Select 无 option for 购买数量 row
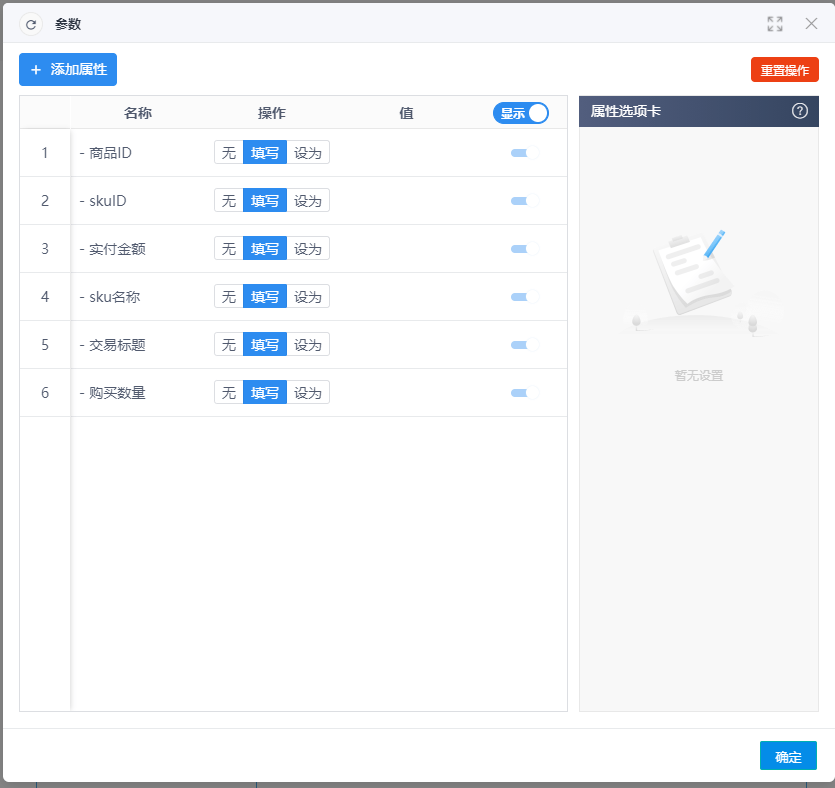835x788 pixels. pyautogui.click(x=229, y=393)
